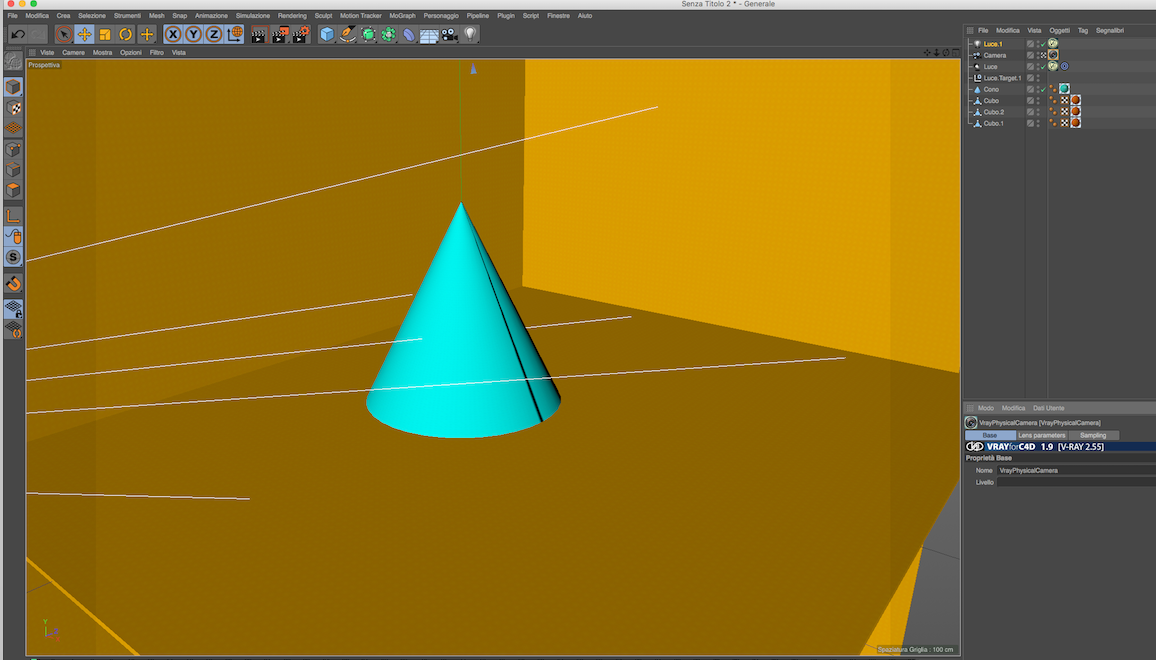
Task: Open the MoGraph menu
Action: coord(403,15)
